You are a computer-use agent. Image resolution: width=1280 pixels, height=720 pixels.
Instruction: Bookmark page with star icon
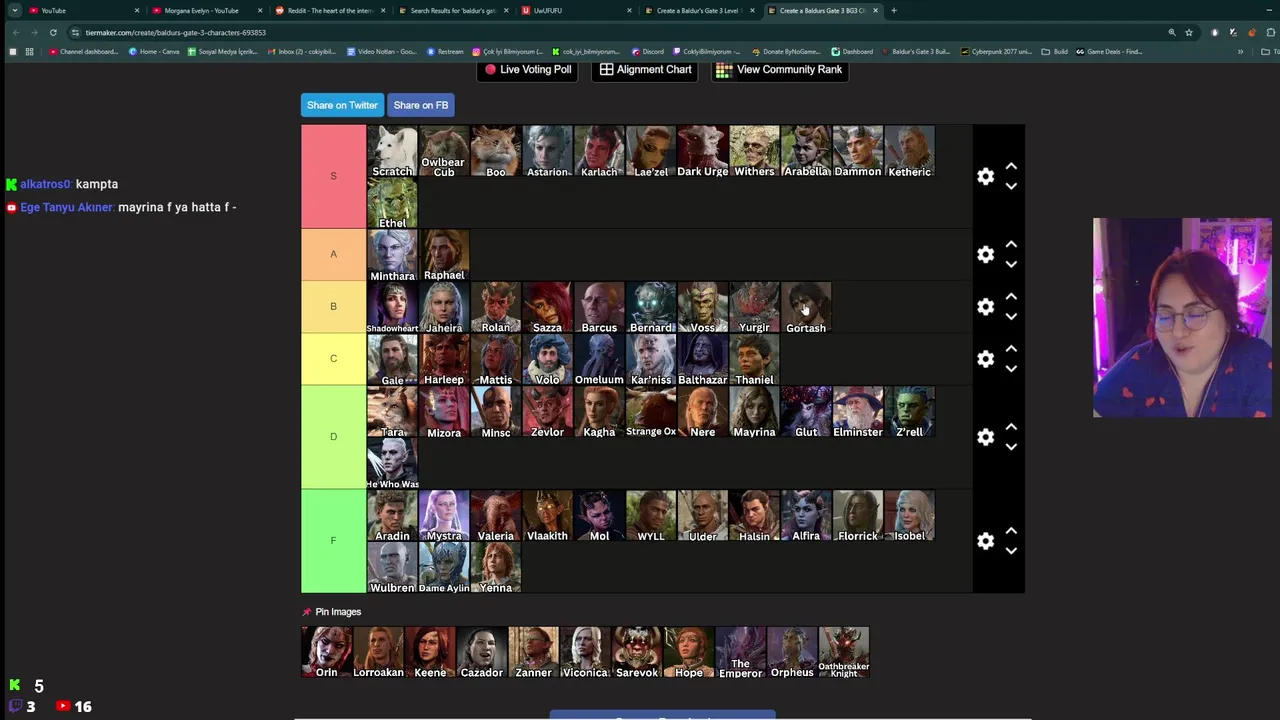(x=1189, y=32)
